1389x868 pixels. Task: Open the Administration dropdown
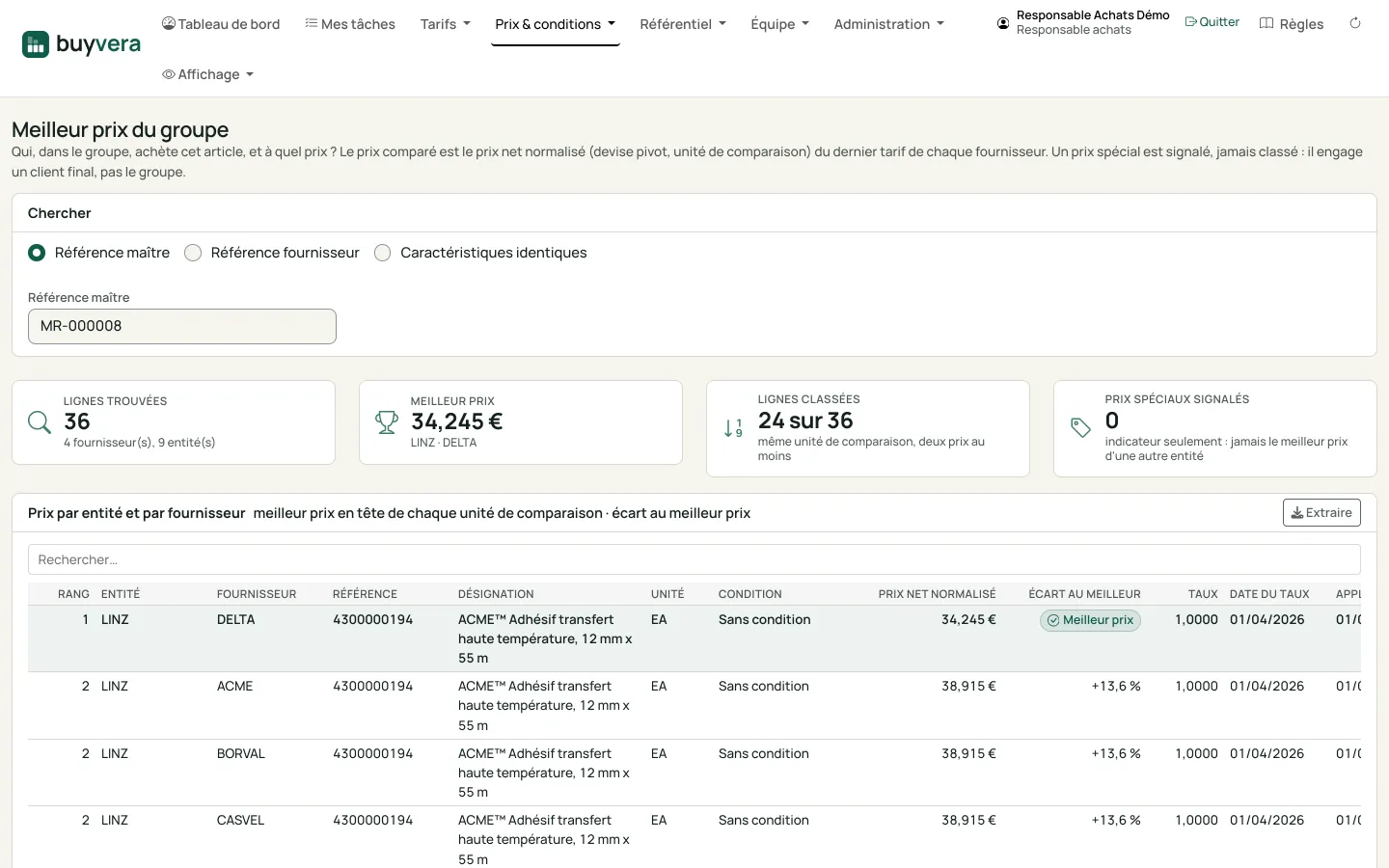pos(888,24)
